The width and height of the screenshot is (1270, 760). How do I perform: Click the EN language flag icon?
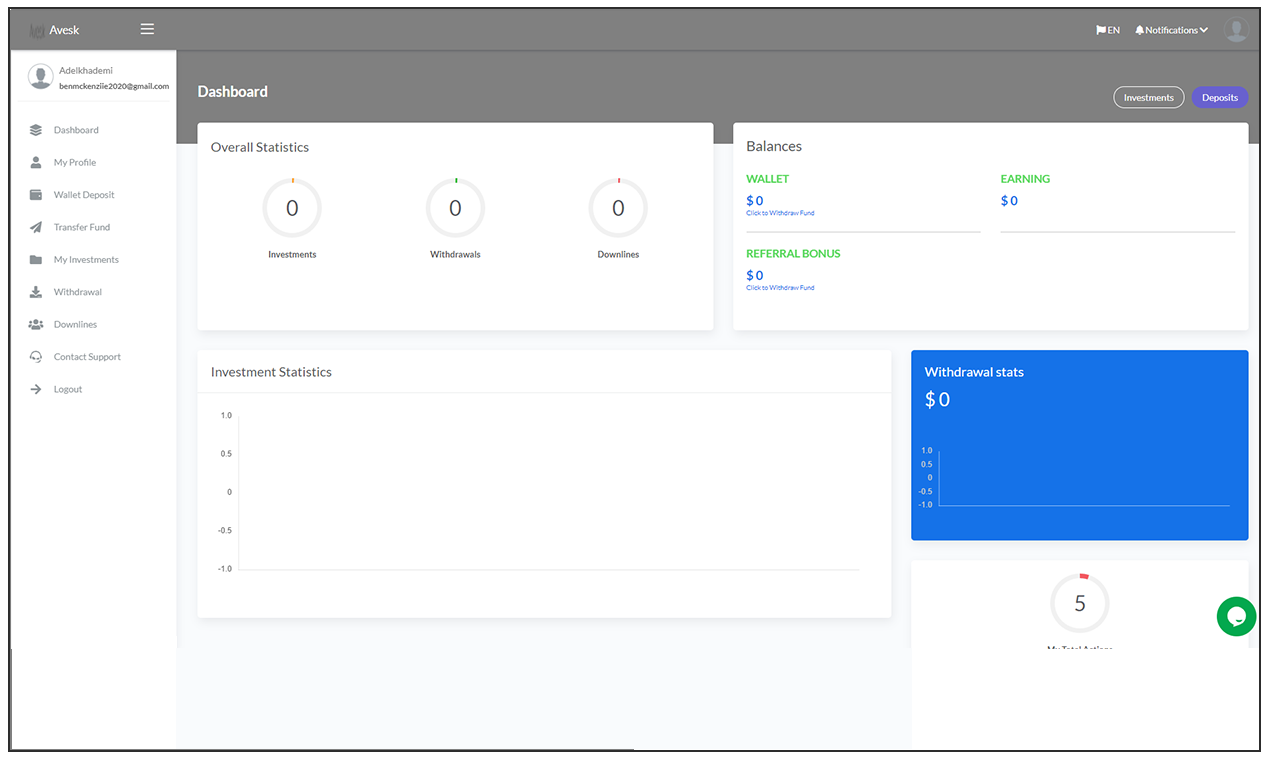[x=1101, y=30]
